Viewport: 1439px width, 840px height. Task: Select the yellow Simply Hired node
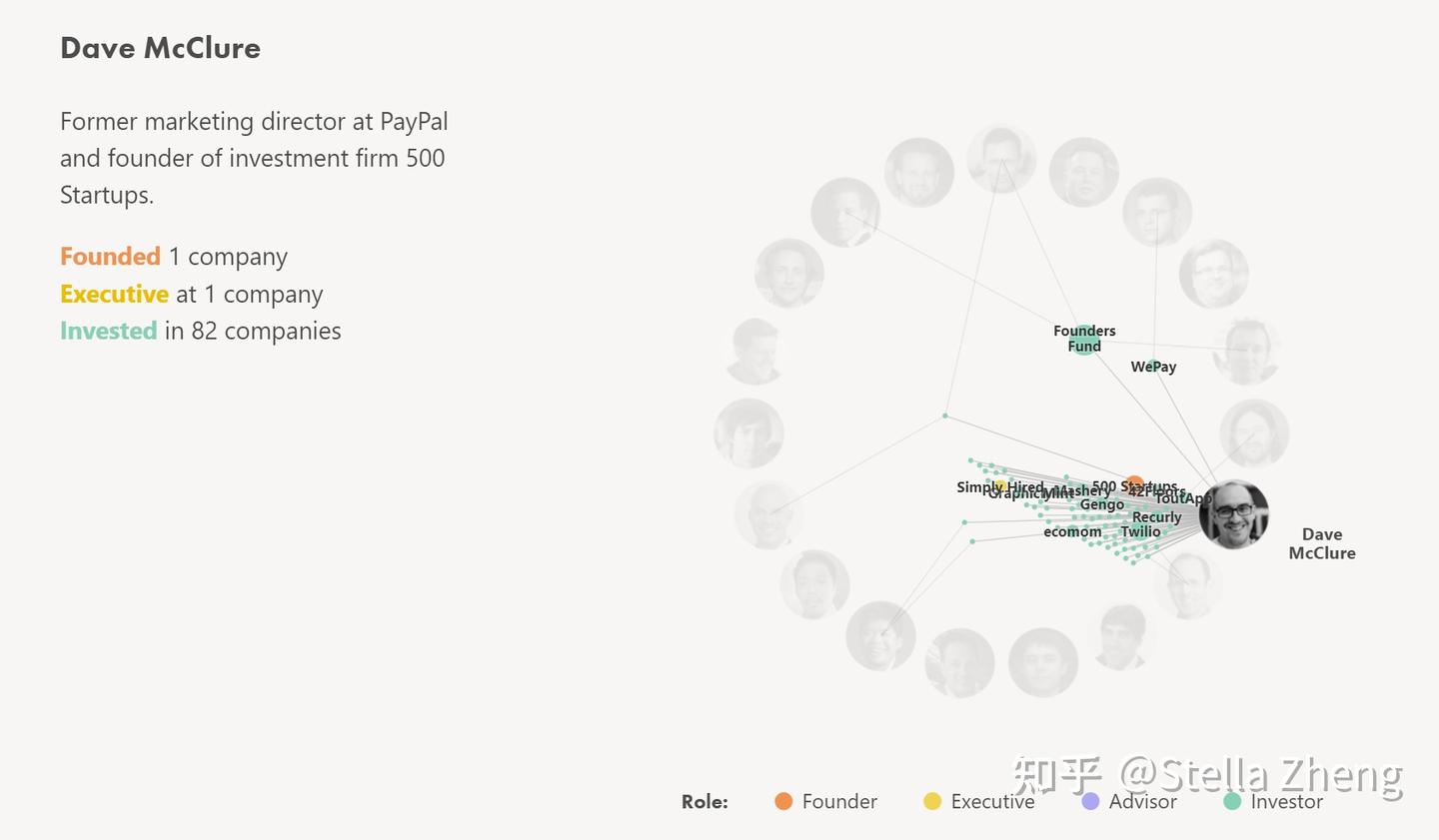point(999,486)
